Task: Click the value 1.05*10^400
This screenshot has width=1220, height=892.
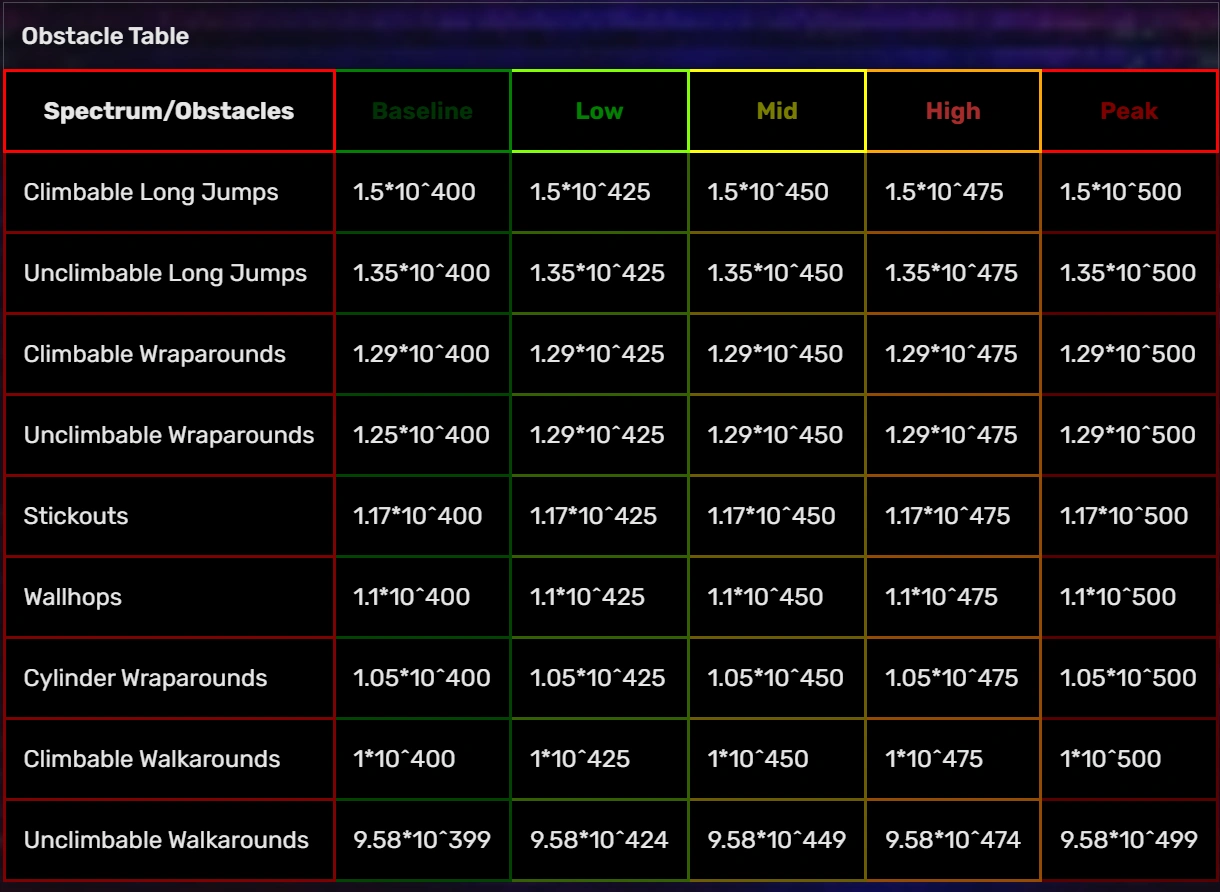Action: (422, 678)
